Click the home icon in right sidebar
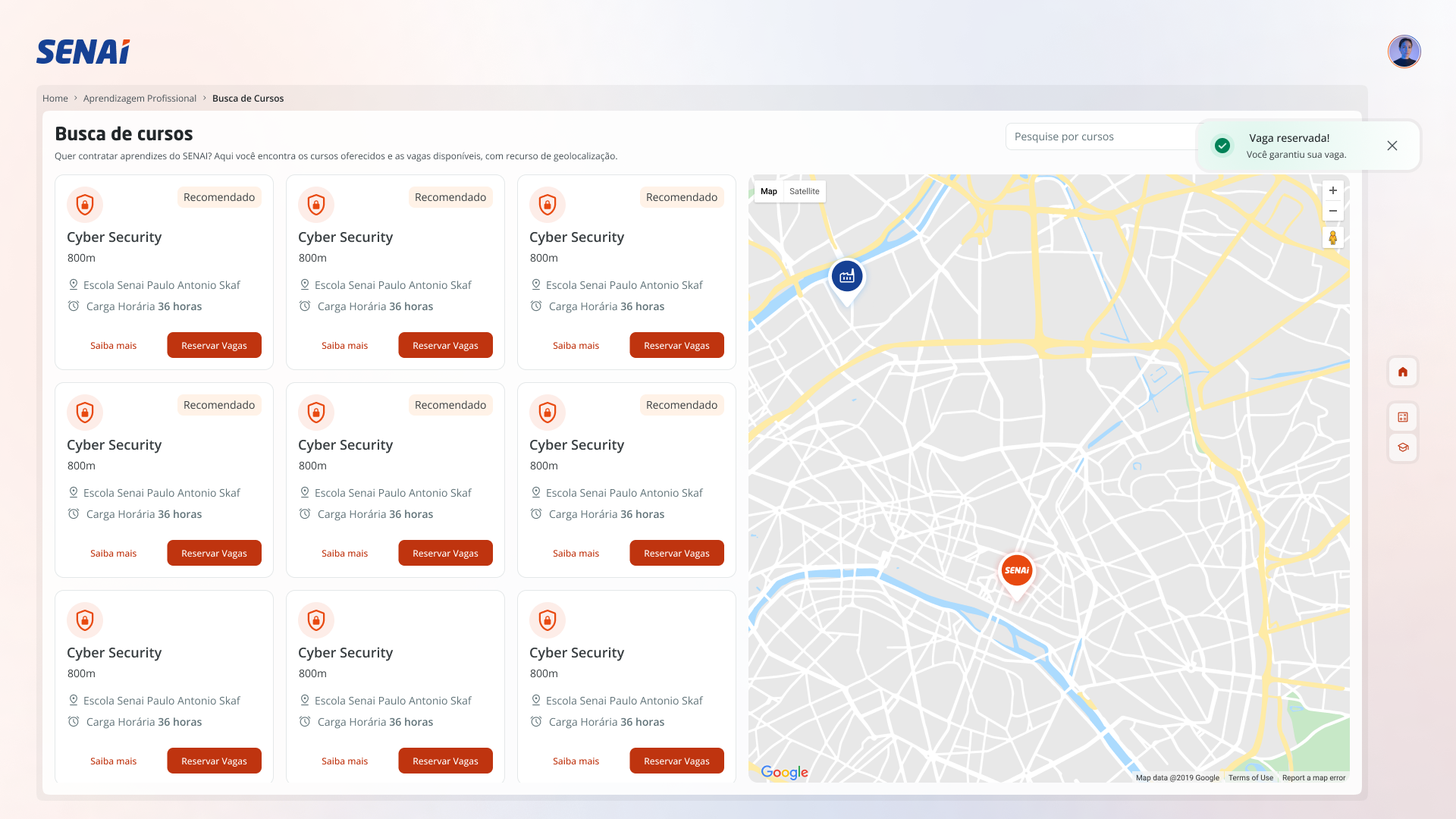This screenshot has width=1456, height=819. (x=1402, y=372)
